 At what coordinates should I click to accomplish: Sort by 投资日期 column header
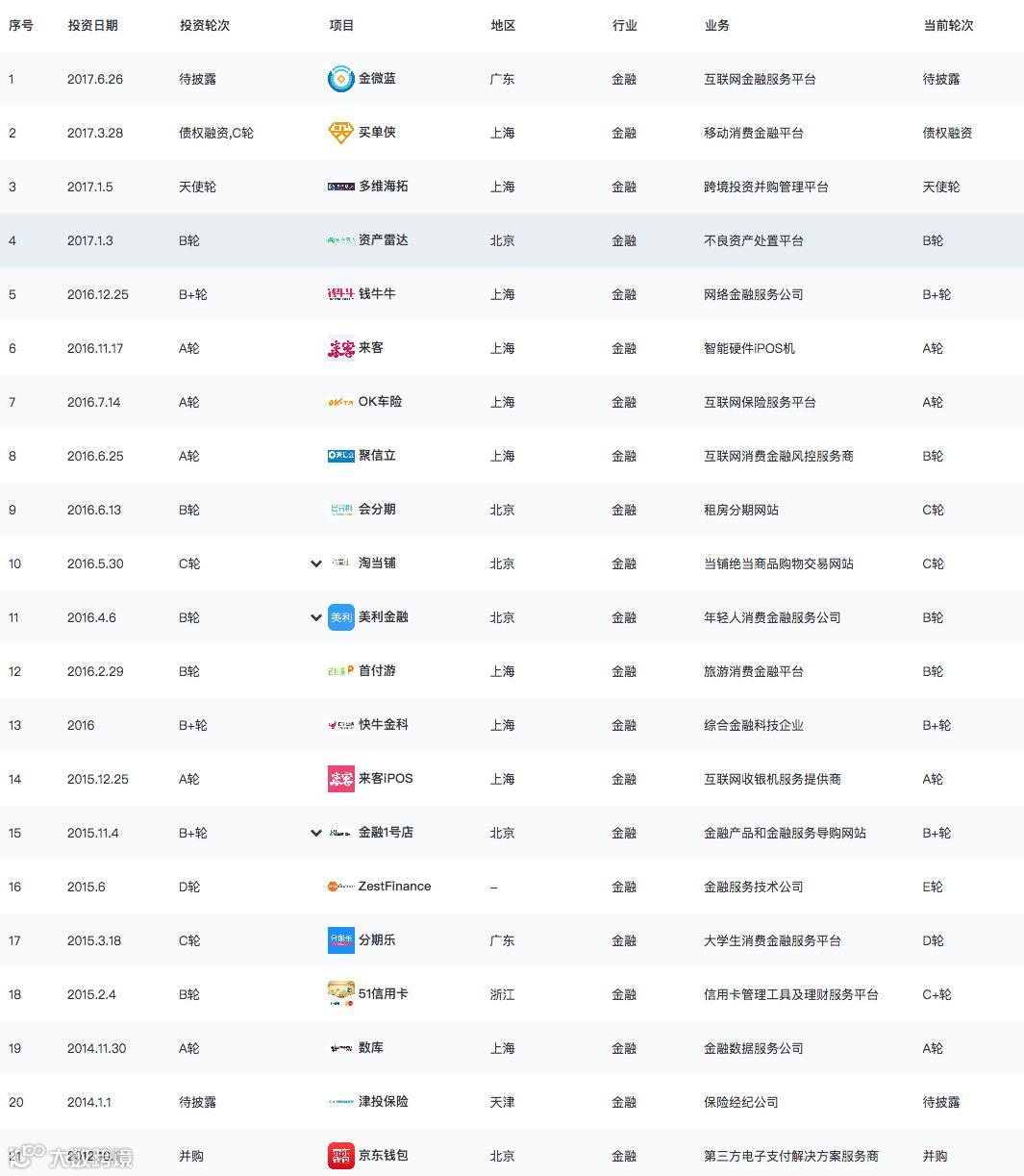click(92, 25)
